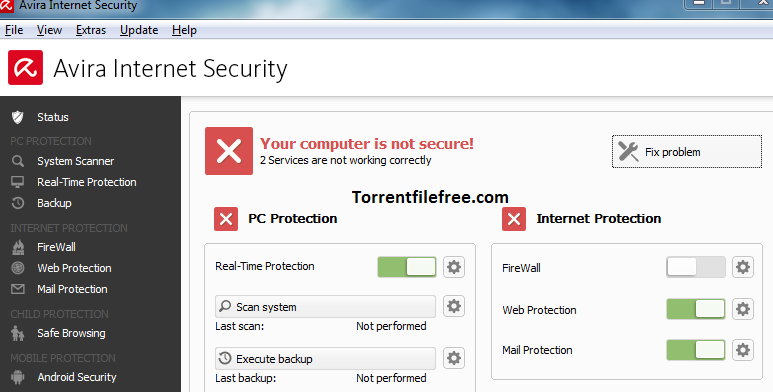
Task: Open Web Protection settings gear
Action: pos(742,309)
